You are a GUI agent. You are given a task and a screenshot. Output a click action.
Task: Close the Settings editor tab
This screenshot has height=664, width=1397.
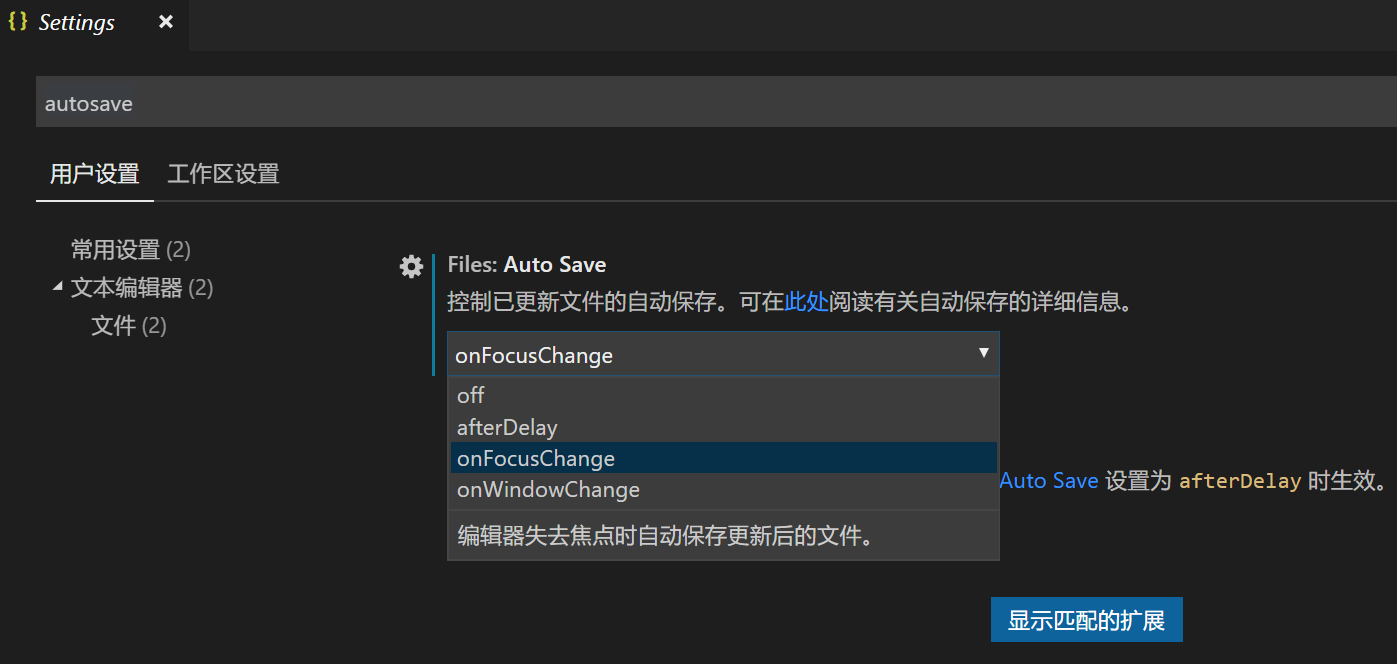click(165, 22)
